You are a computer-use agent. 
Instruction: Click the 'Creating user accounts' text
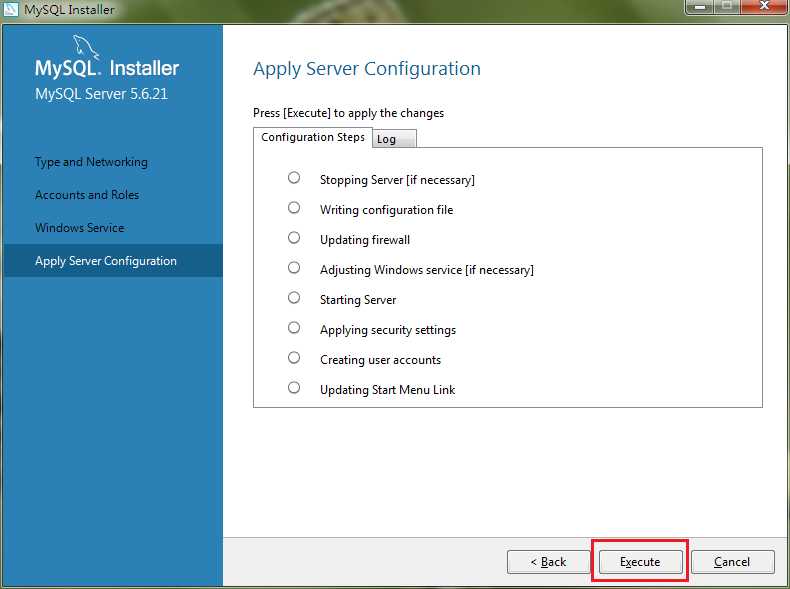coord(380,360)
